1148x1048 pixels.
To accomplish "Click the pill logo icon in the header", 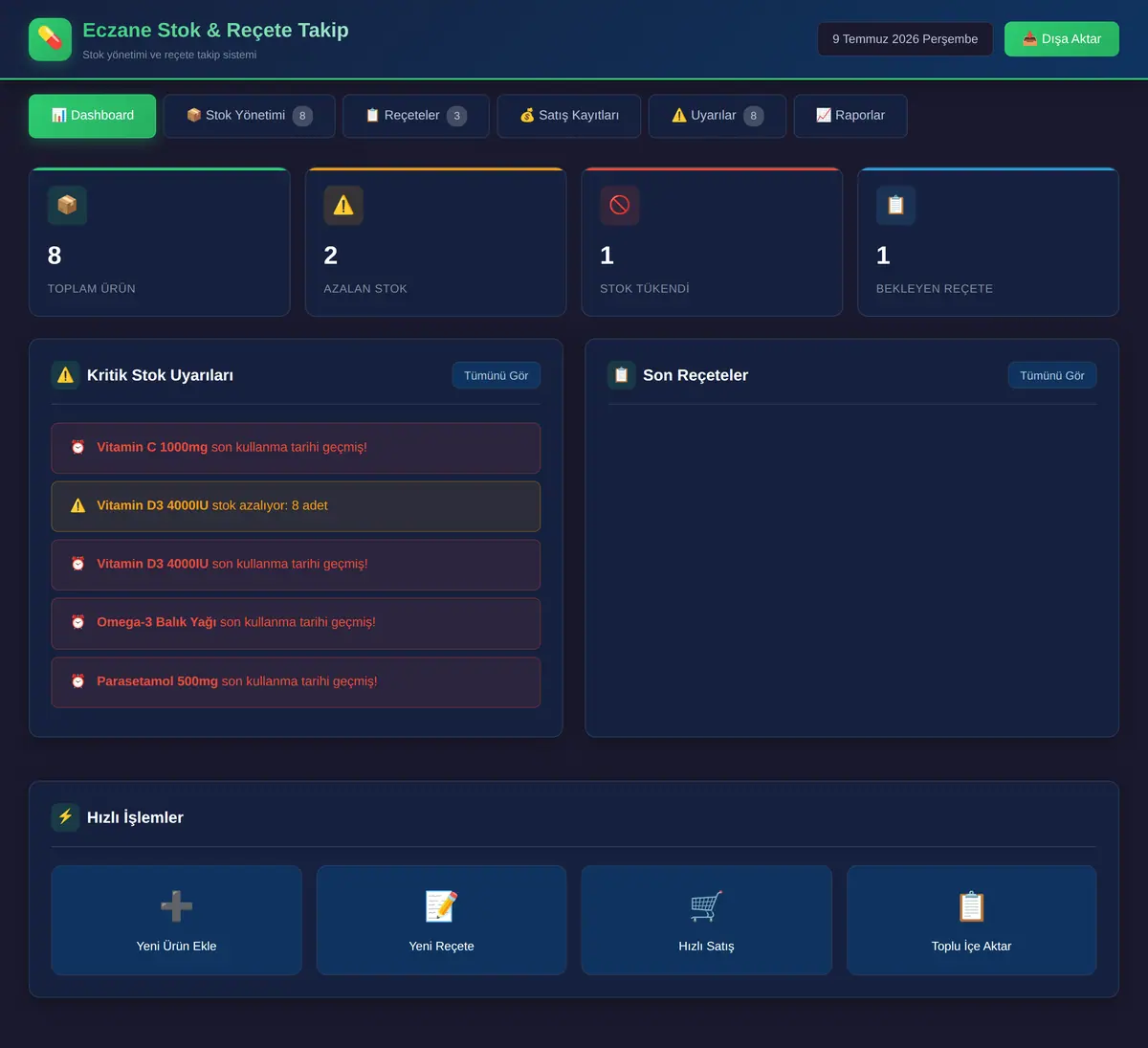I will 50,39.
